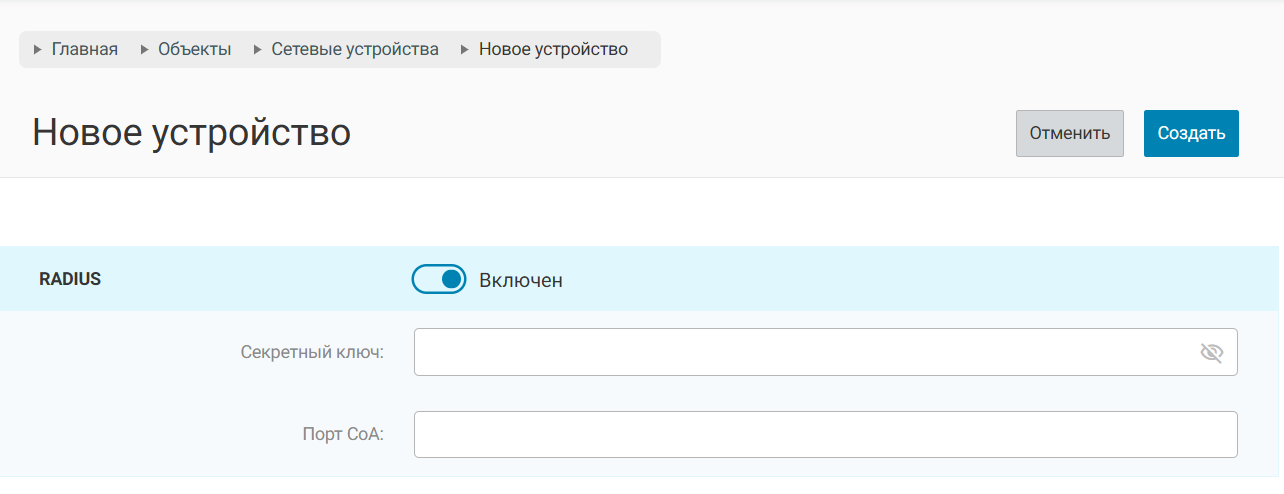Click the arrow icon before 'Главная'
This screenshot has width=1284, height=494.
(38, 49)
